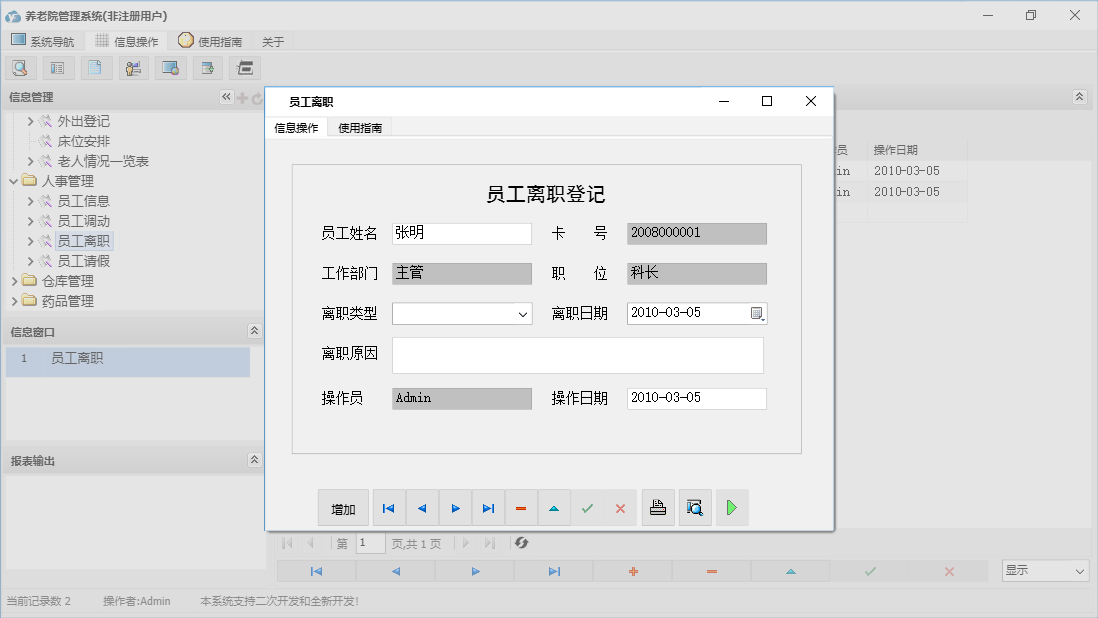The width and height of the screenshot is (1098, 618).
Task: Jump to the last record using navigation arrows
Action: (488, 507)
